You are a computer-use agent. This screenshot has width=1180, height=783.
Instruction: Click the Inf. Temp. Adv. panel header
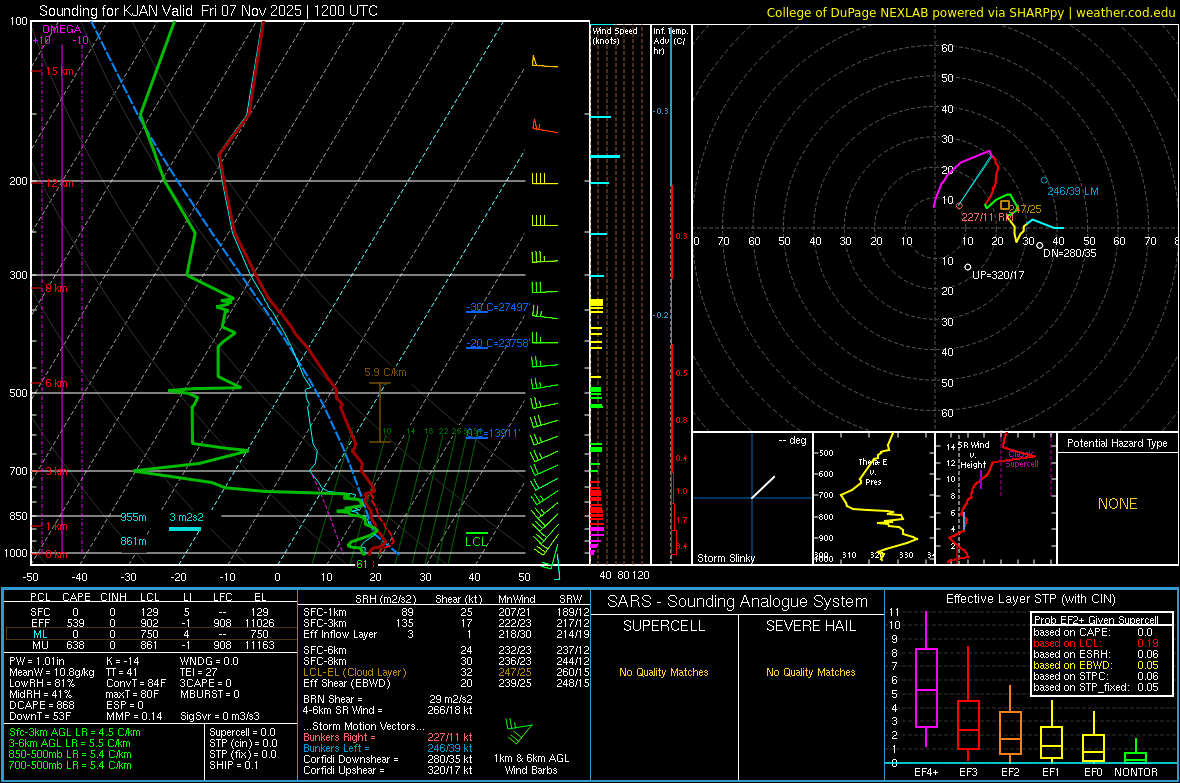[670, 41]
